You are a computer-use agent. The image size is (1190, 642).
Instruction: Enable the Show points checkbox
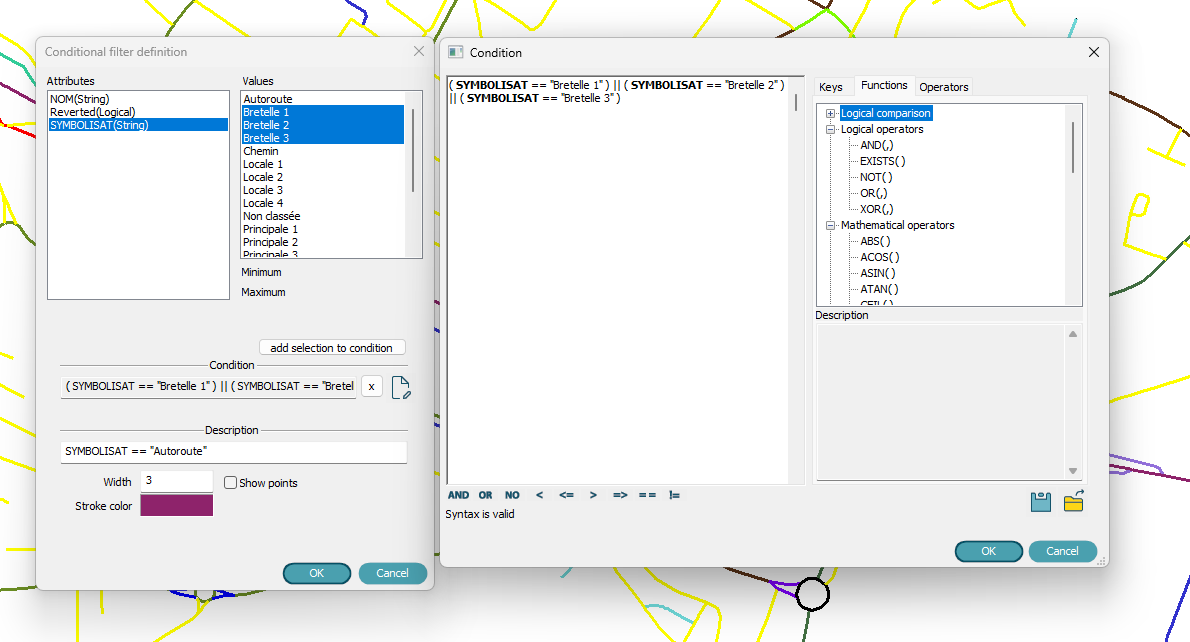tap(231, 483)
